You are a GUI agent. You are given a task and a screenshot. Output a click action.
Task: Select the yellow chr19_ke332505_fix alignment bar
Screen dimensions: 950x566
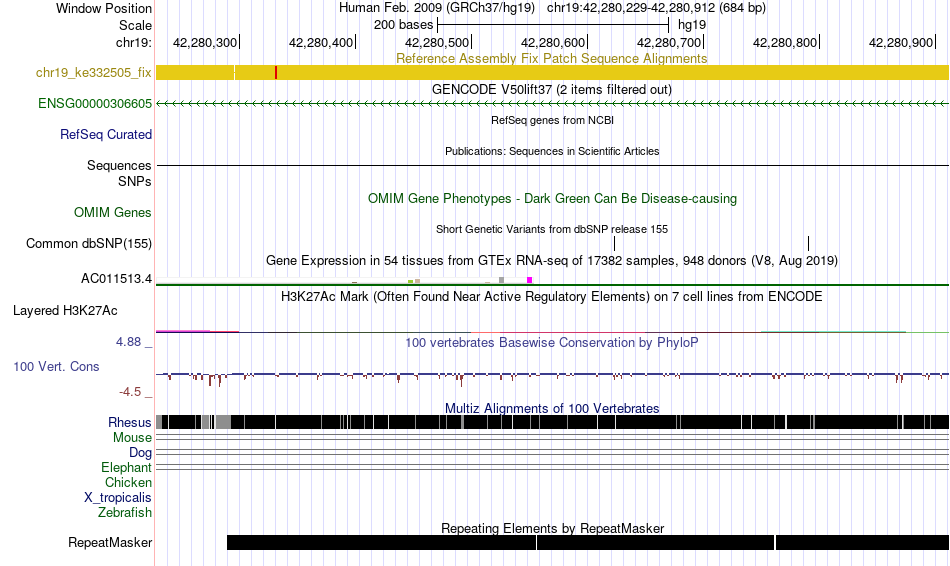[552, 73]
